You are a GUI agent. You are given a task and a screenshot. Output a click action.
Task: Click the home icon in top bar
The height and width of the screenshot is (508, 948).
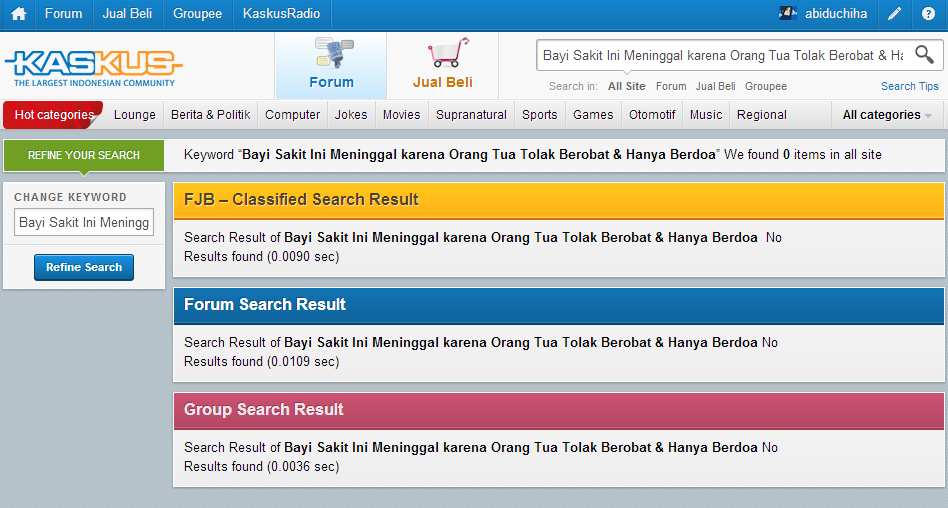pos(19,14)
